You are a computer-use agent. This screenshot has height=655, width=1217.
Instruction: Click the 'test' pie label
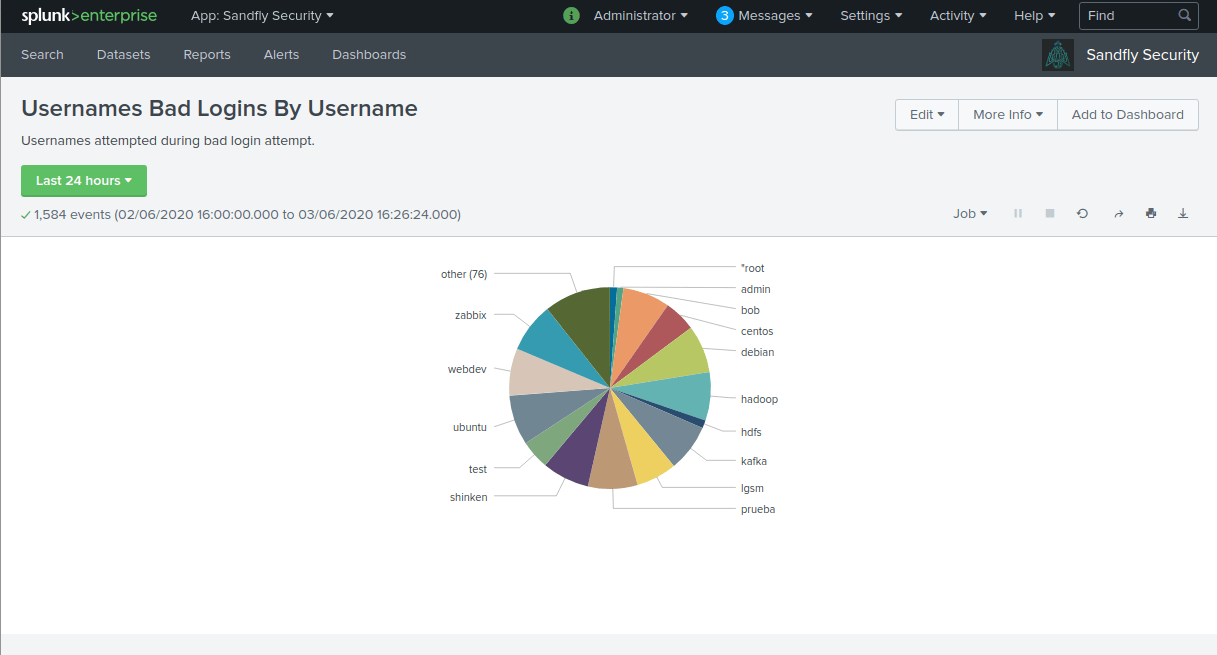(x=478, y=469)
